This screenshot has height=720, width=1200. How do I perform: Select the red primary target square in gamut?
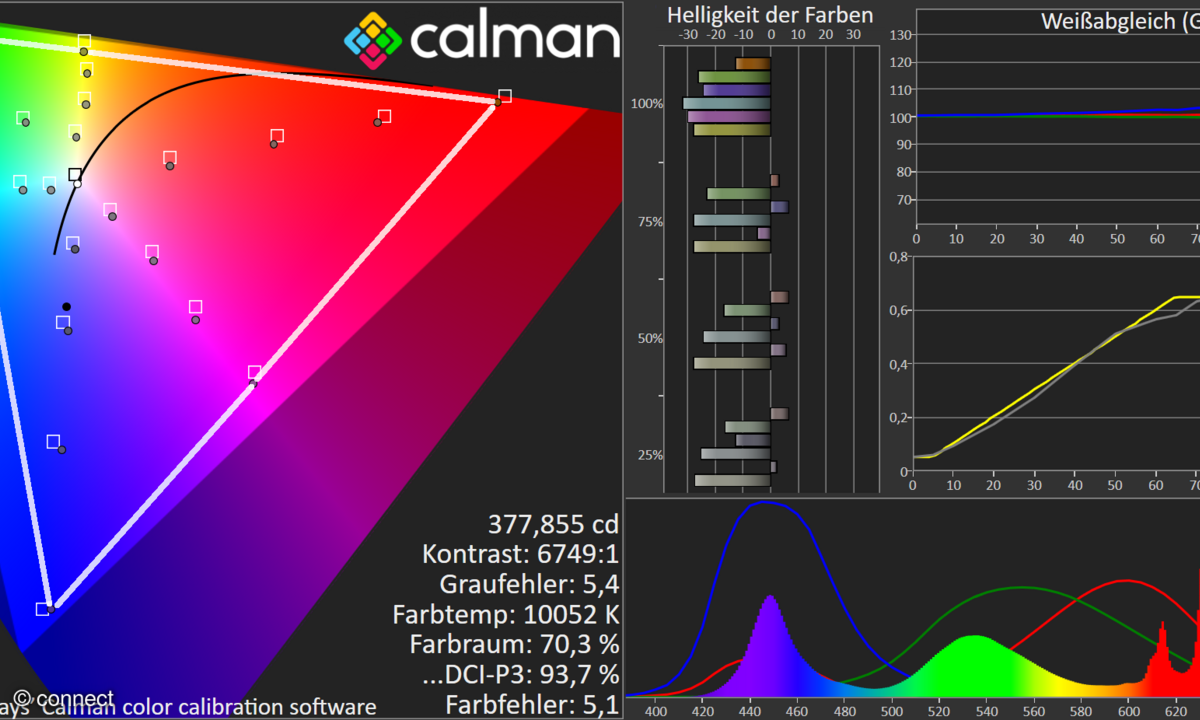tap(505, 96)
